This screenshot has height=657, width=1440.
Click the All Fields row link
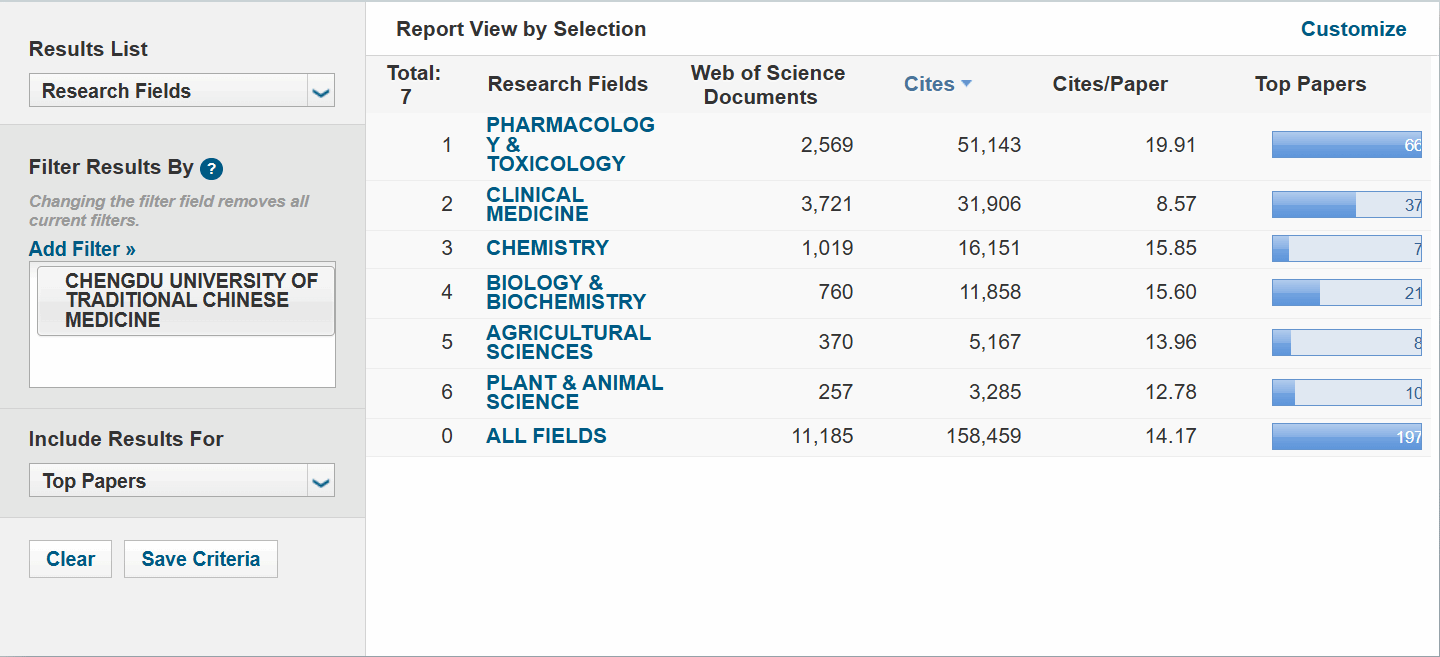coord(546,436)
